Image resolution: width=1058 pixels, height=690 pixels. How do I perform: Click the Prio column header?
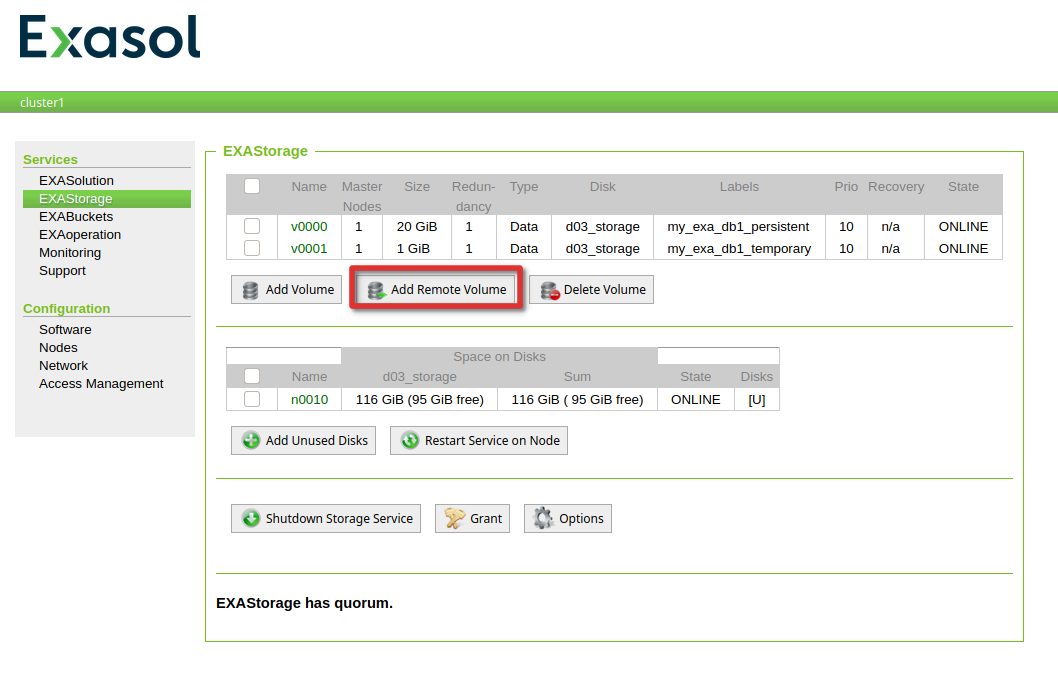(x=846, y=187)
